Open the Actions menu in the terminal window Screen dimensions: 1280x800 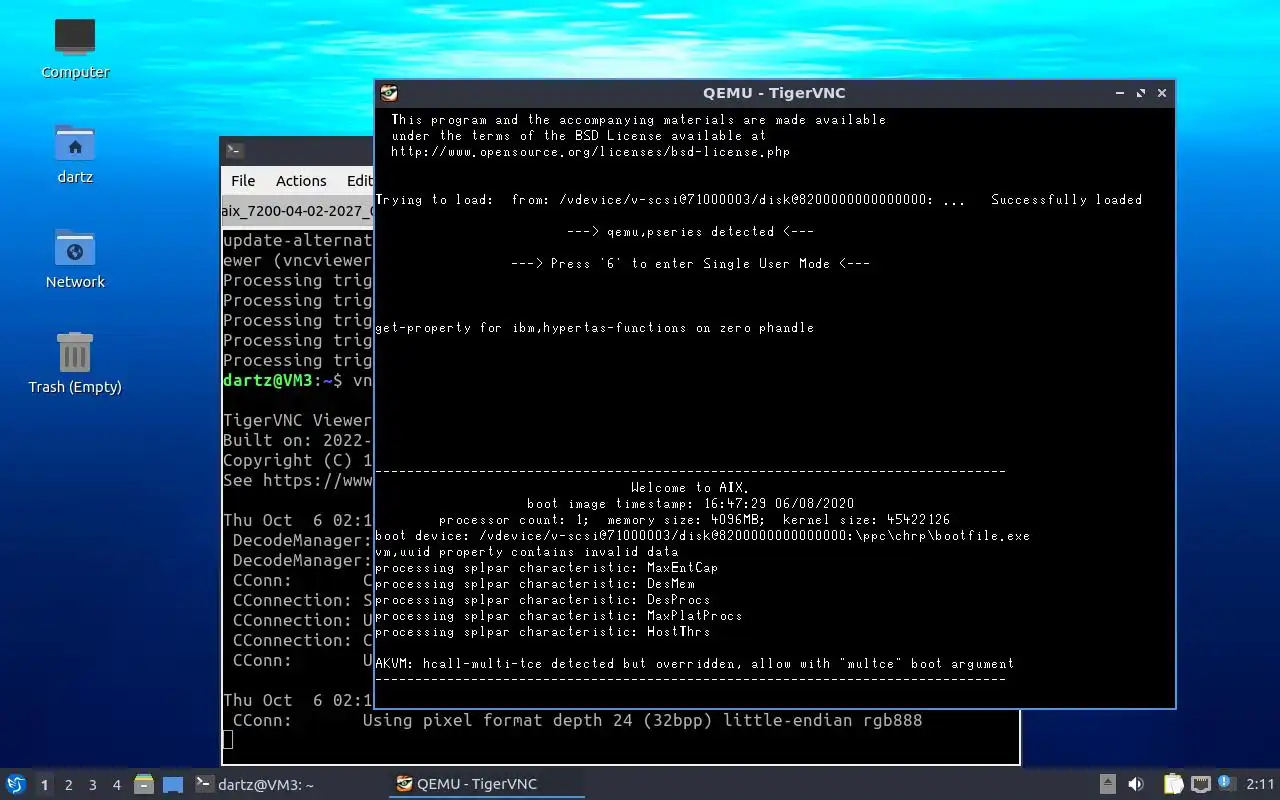click(301, 181)
